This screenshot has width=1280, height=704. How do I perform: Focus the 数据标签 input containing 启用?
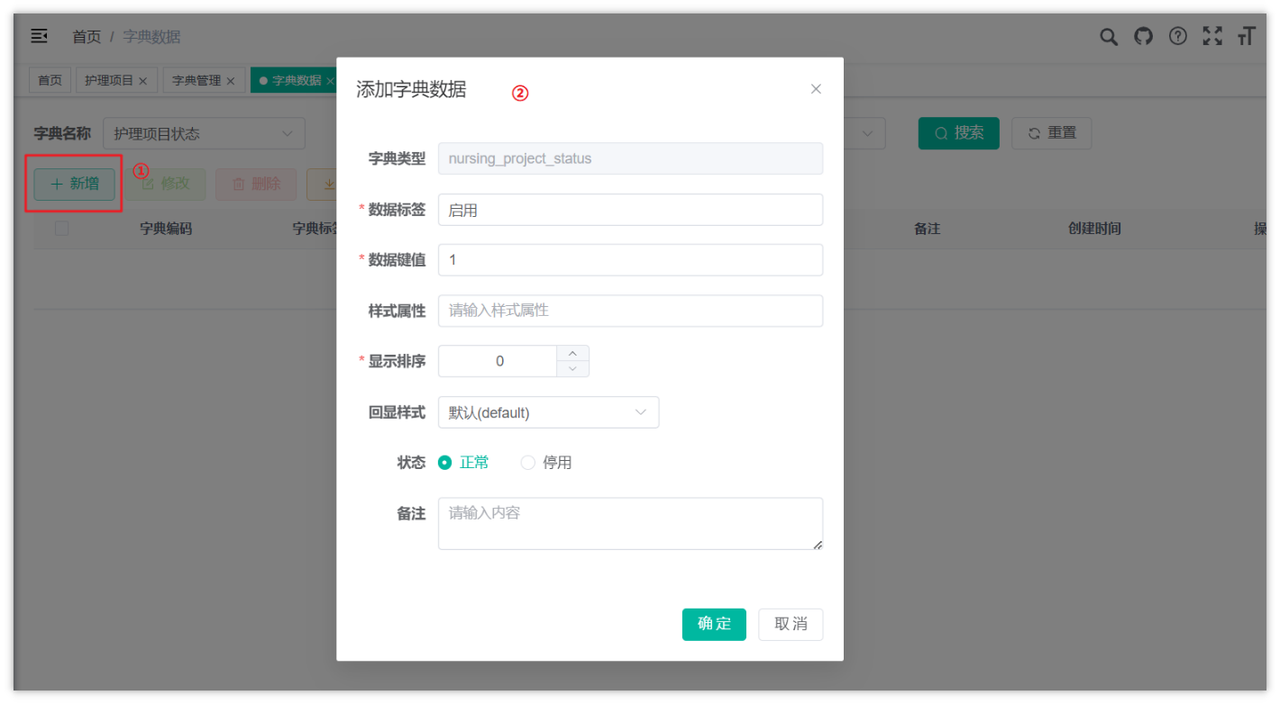click(x=630, y=210)
